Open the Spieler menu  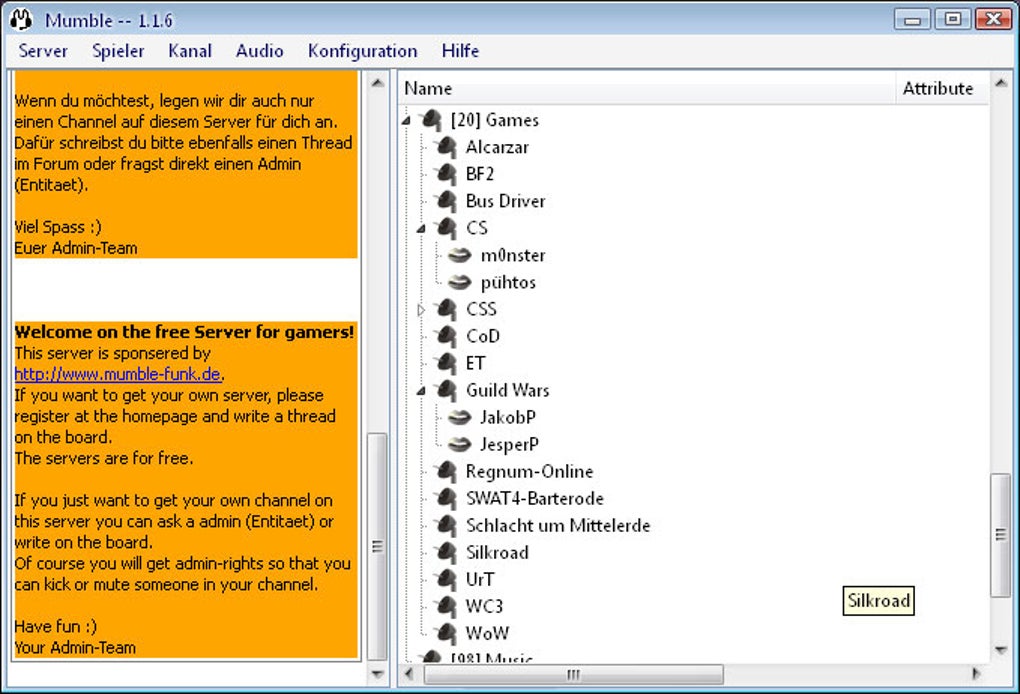[x=118, y=51]
